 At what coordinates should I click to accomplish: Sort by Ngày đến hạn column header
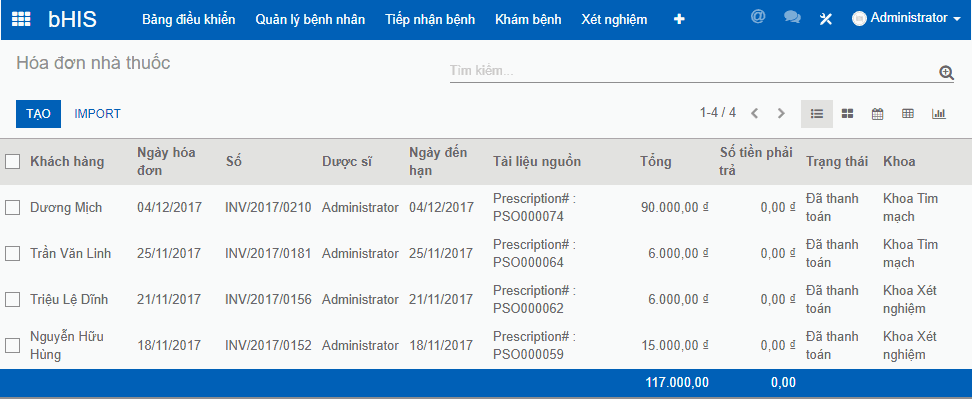(x=438, y=161)
